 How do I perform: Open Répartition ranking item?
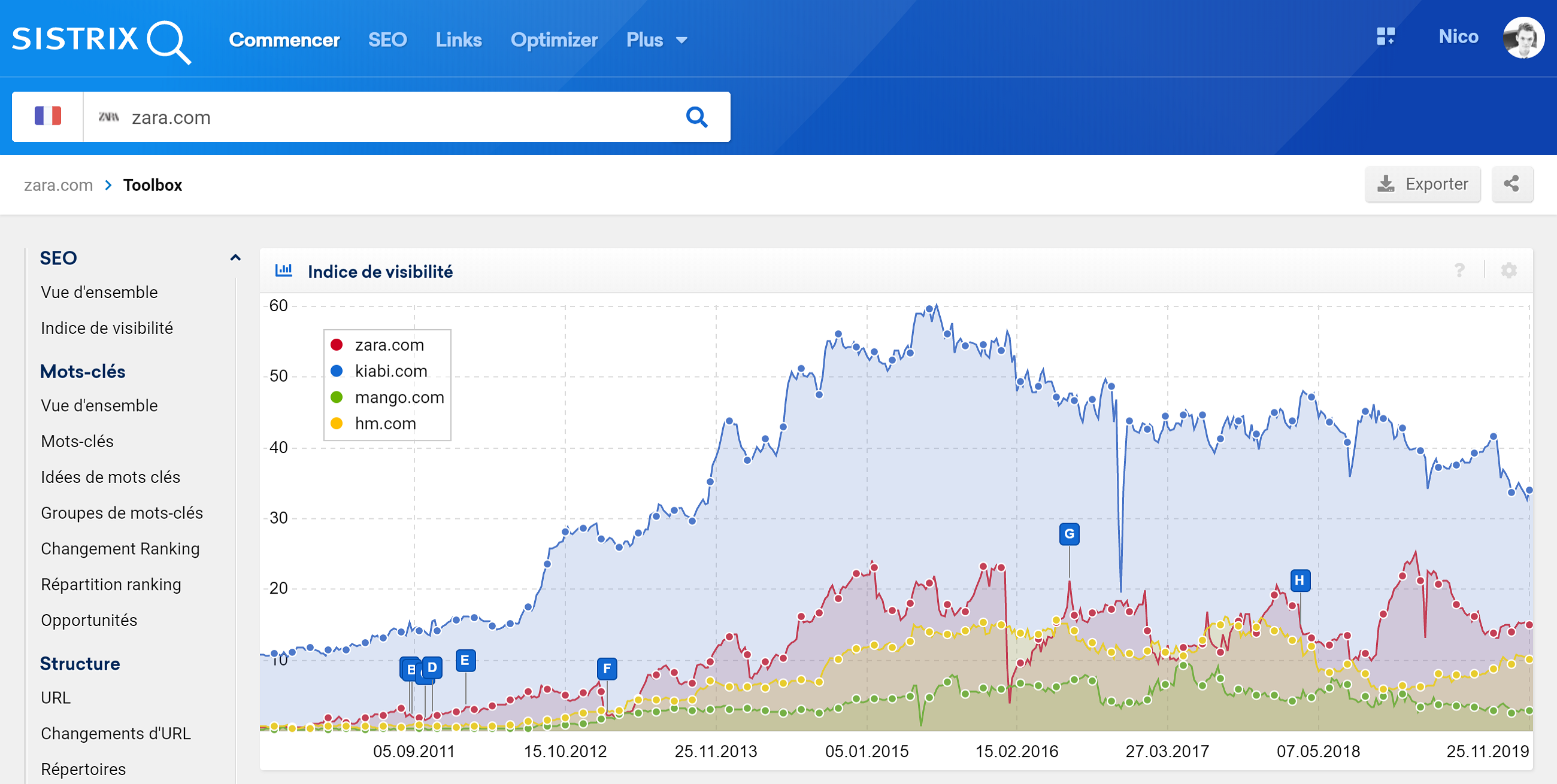111,585
